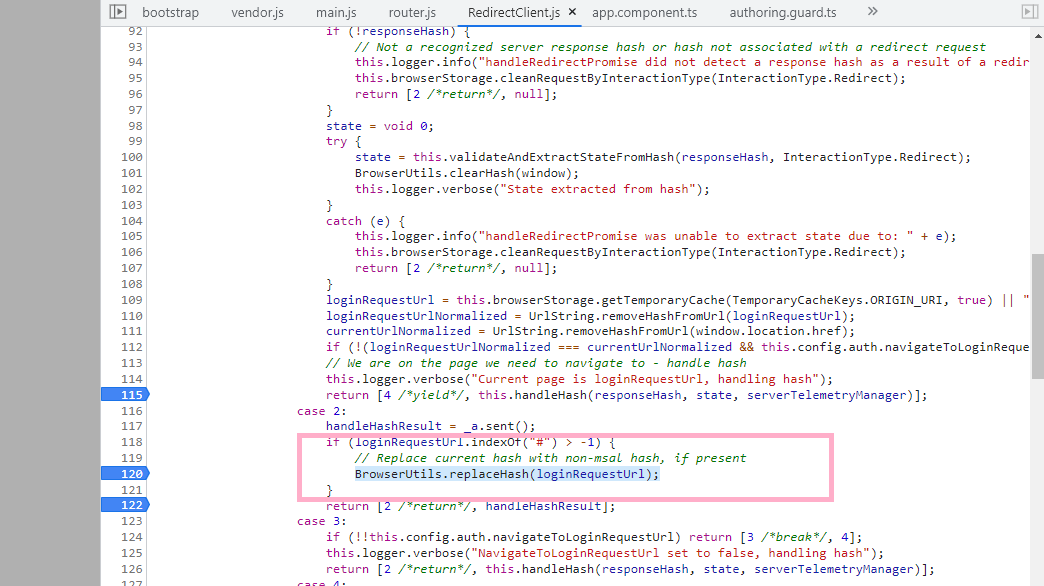The height and width of the screenshot is (586, 1044).
Task: Remove the breakpoint on line 115
Action: (125, 395)
